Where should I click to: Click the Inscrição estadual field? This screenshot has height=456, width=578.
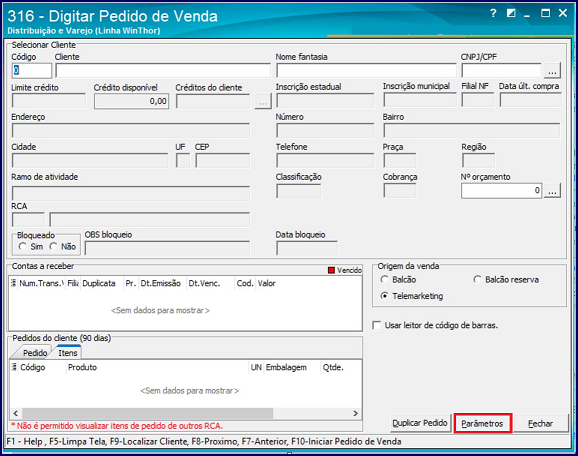pyautogui.click(x=325, y=100)
